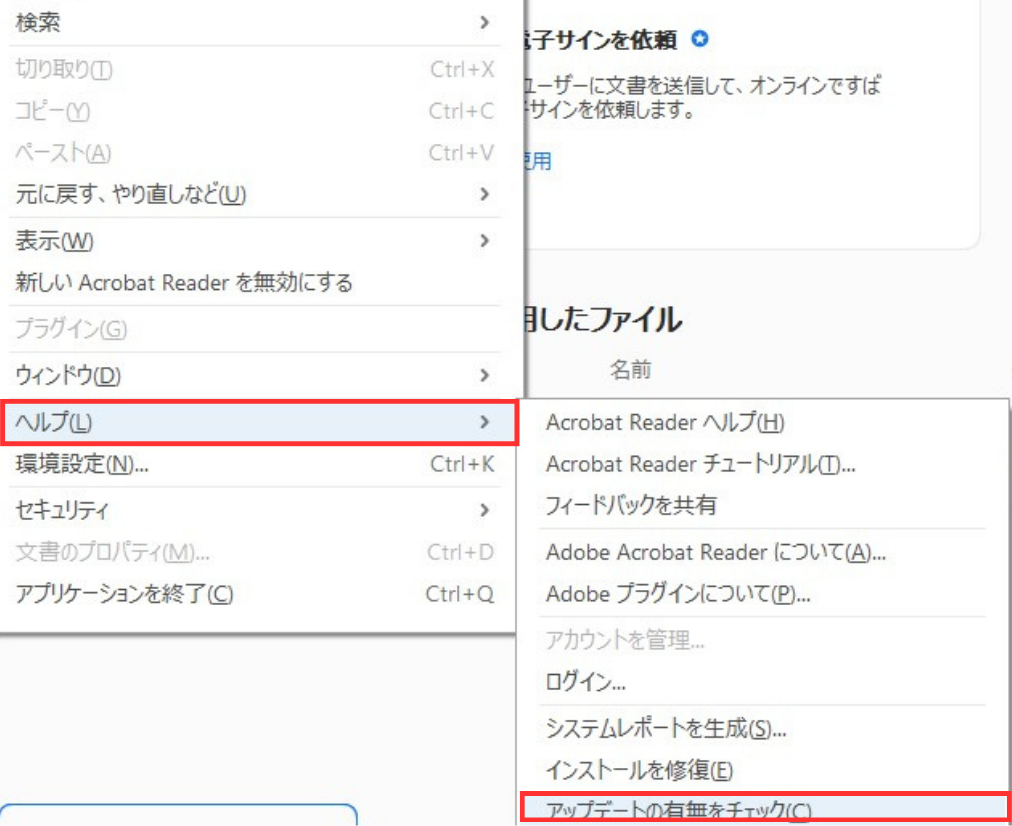Open the ウィンドウ(D) submenu
Image resolution: width=1012 pixels, height=826 pixels.
(x=68, y=376)
